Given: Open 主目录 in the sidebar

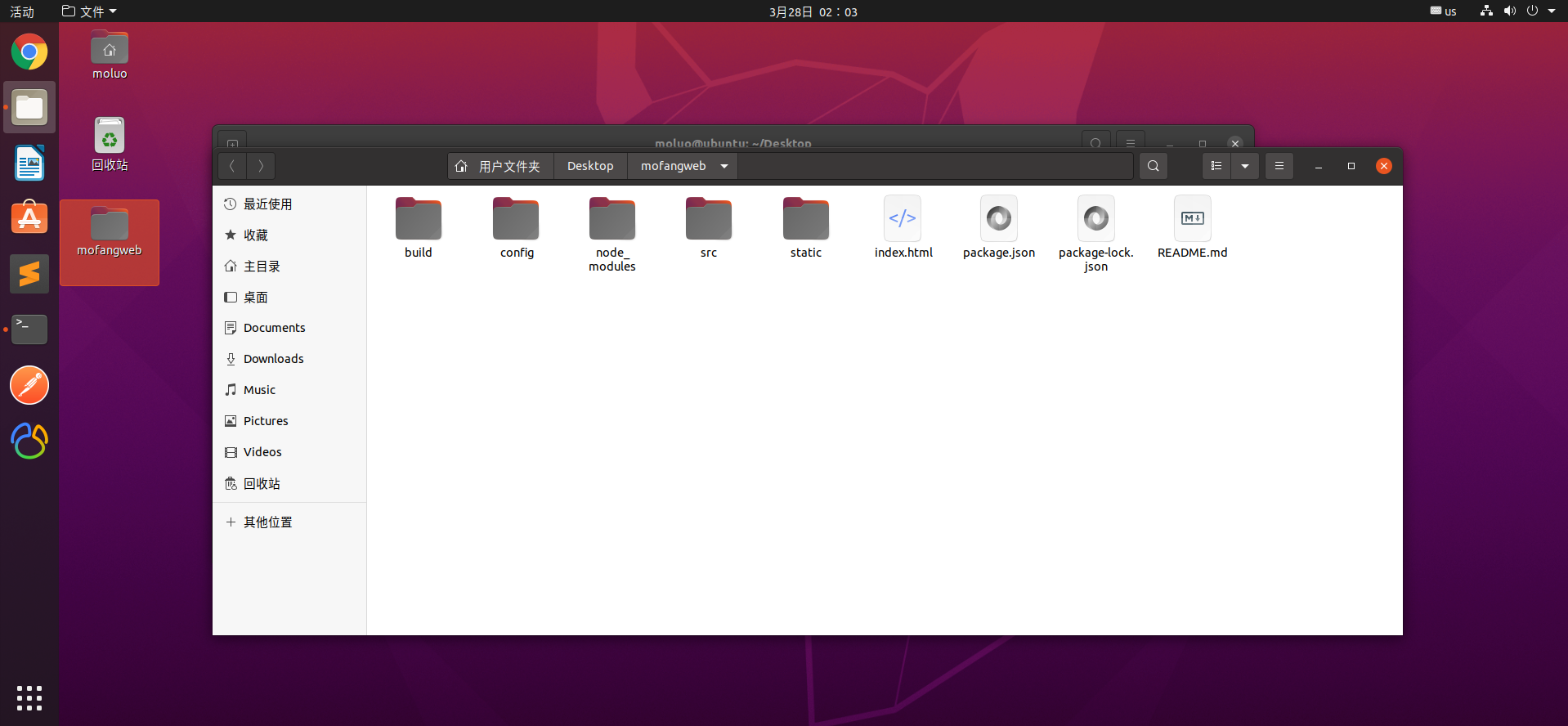Looking at the screenshot, I should tap(289, 267).
